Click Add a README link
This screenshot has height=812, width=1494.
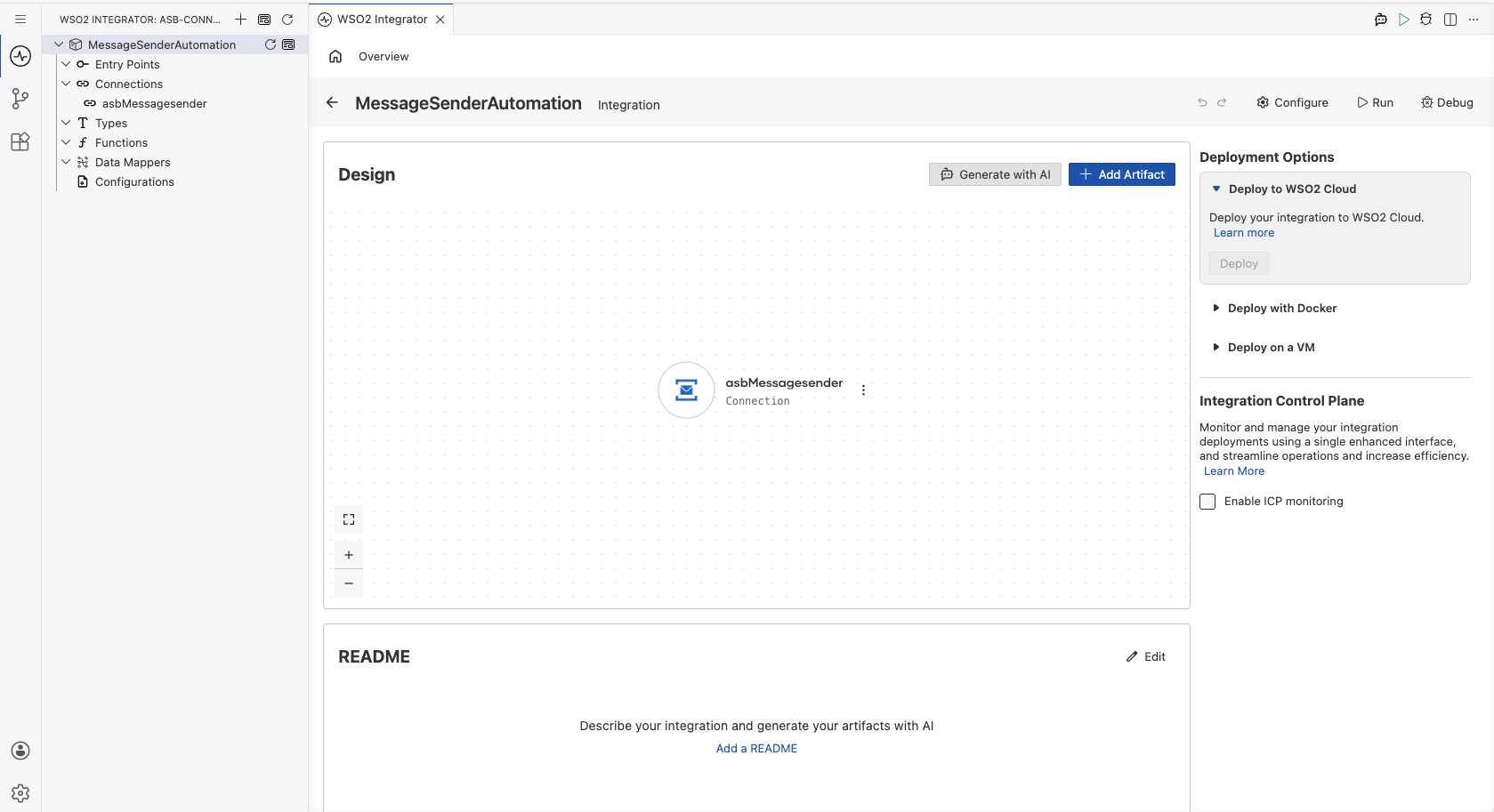coord(756,749)
